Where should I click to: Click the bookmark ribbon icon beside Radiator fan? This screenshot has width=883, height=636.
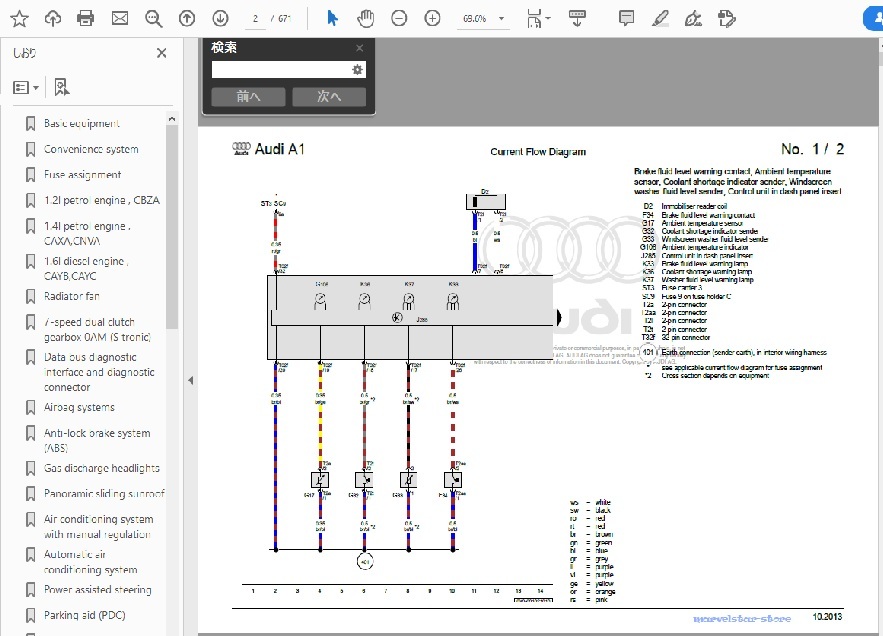30,297
